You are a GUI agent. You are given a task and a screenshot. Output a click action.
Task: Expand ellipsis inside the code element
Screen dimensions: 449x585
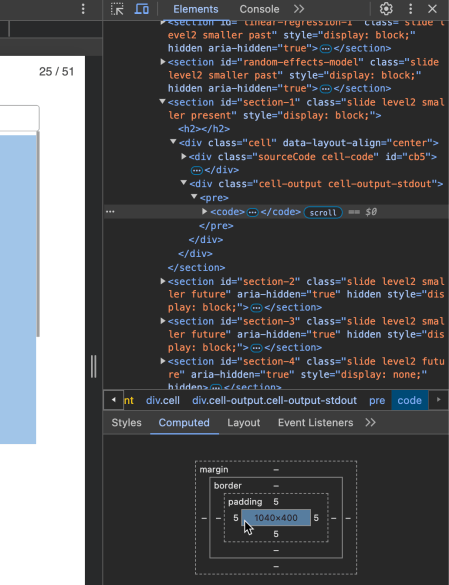tap(253, 212)
